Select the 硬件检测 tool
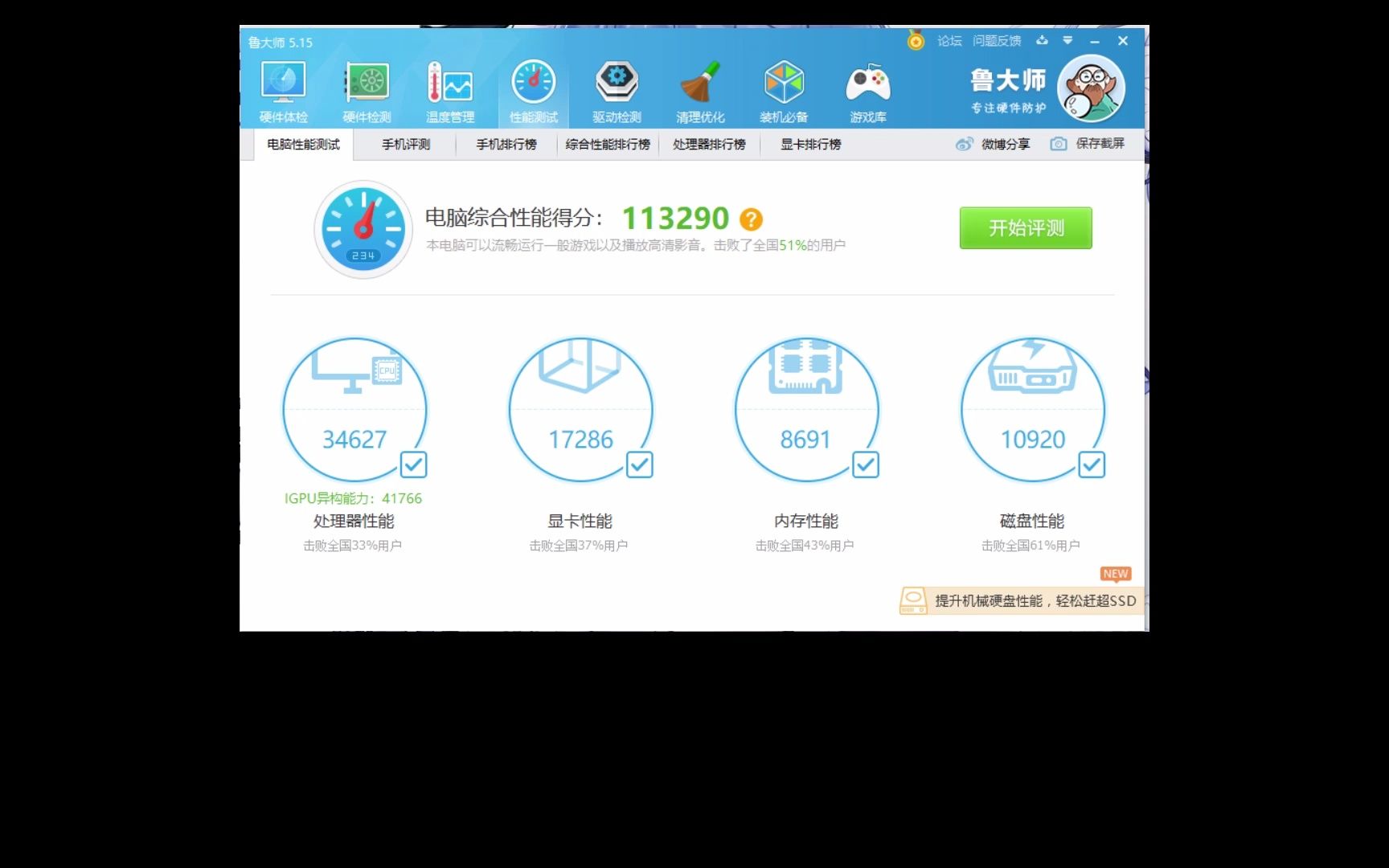 pos(367,90)
